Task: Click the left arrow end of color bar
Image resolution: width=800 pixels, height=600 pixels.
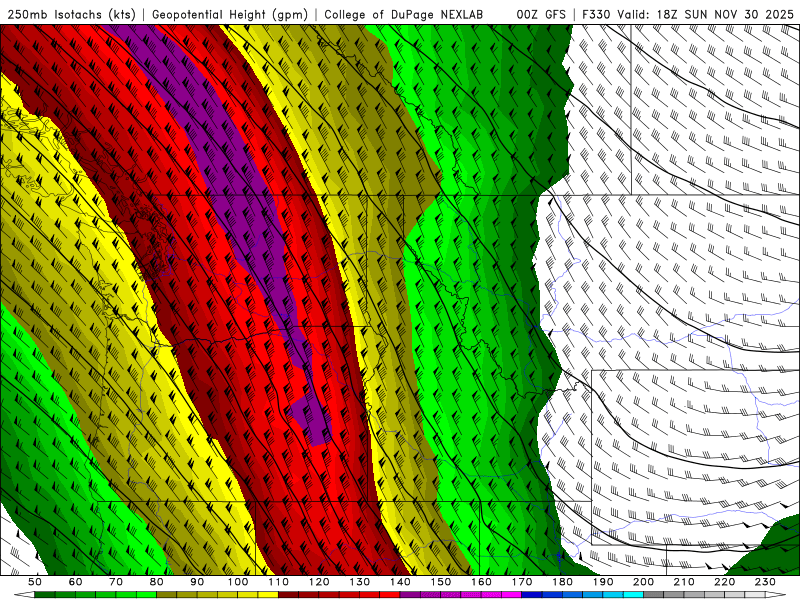Action: pos(24,594)
